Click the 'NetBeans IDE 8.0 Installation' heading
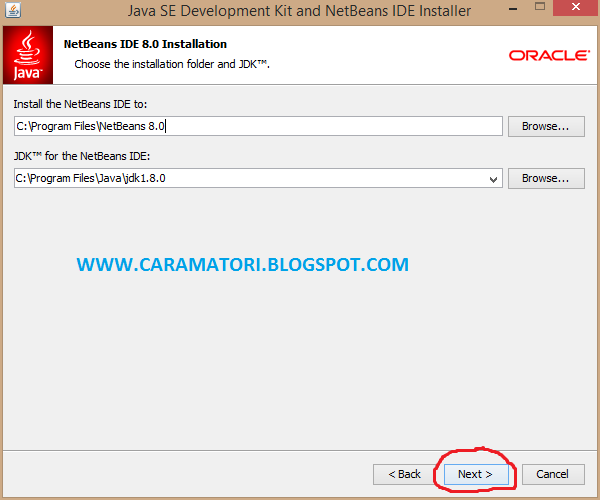This screenshot has width=600, height=500. coord(145,44)
